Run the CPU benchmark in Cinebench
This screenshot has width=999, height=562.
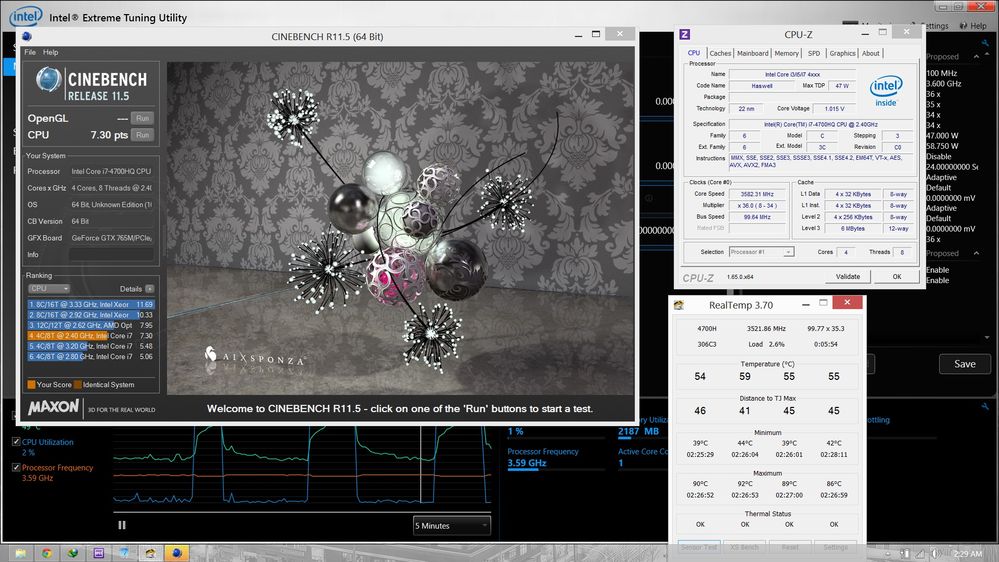[x=142, y=135]
